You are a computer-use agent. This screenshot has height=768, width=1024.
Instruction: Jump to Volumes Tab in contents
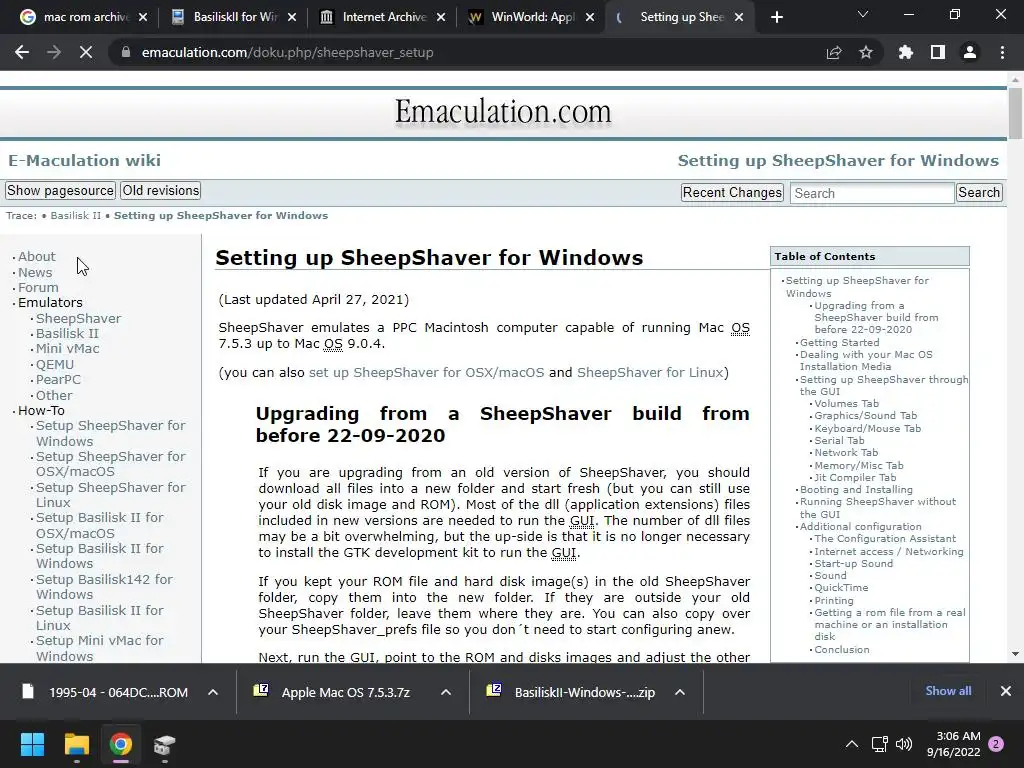[x=846, y=404]
